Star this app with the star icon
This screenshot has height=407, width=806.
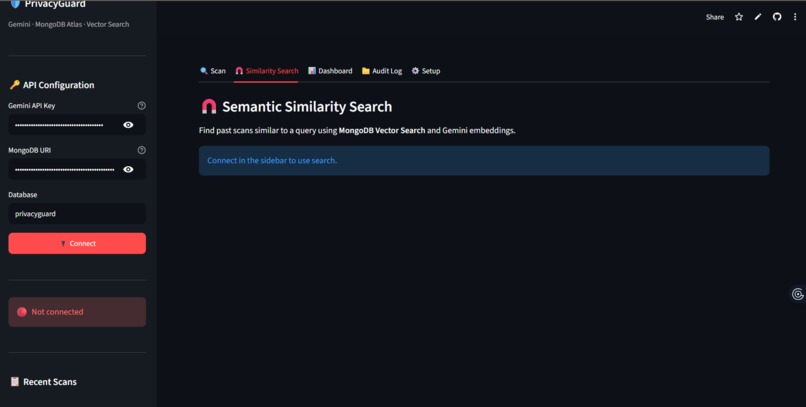[739, 17]
